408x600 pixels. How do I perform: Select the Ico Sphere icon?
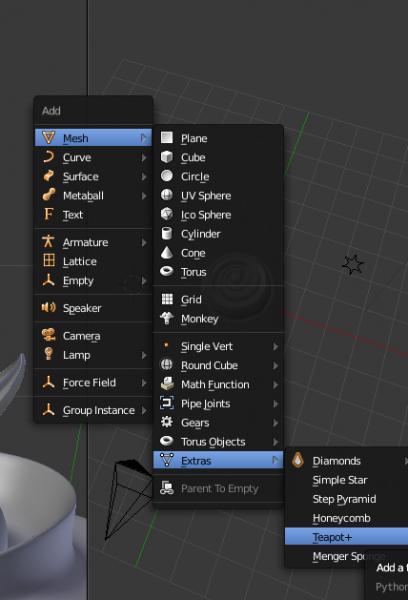pyautogui.click(x=167, y=214)
